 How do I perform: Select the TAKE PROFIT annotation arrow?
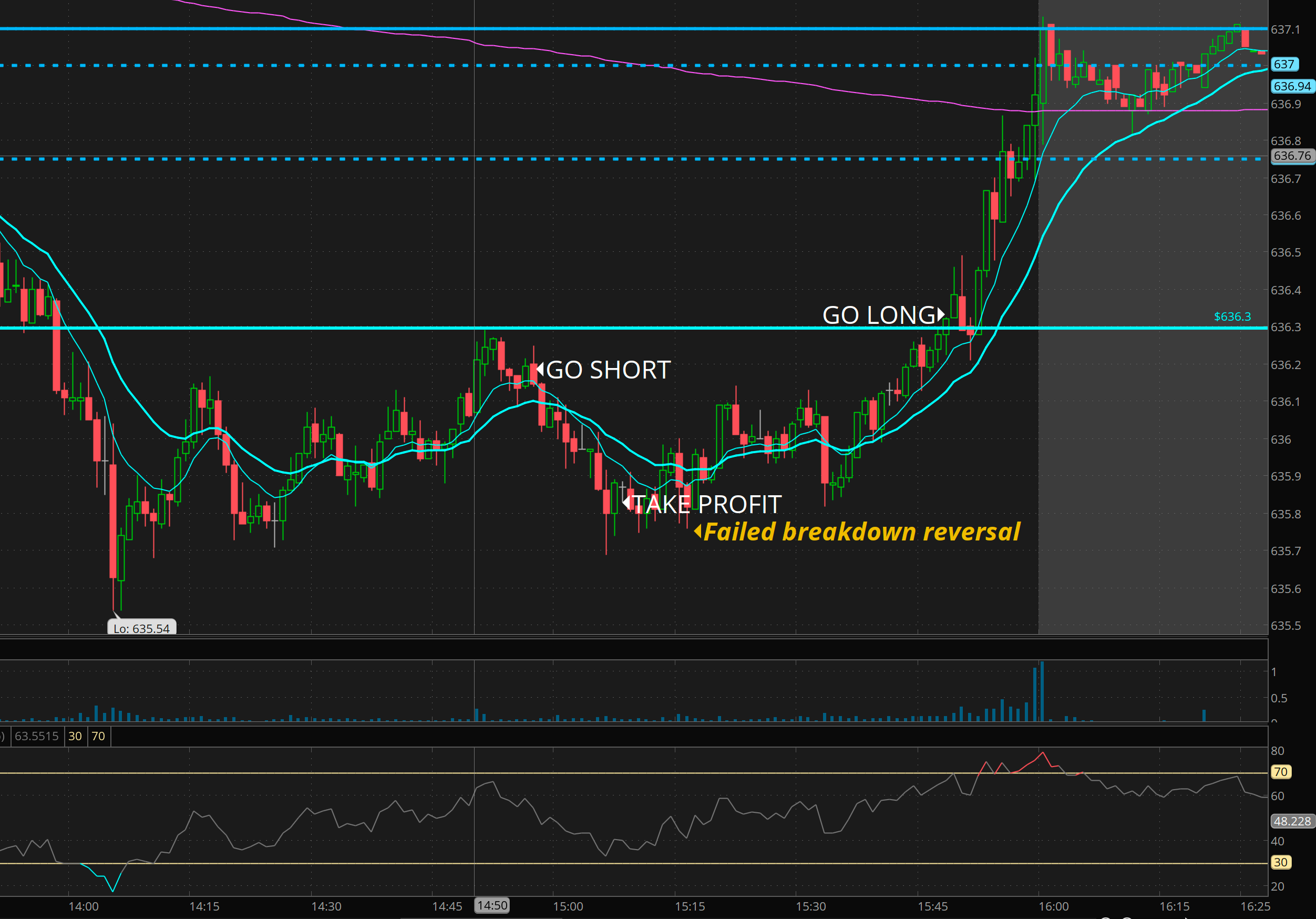pos(626,503)
